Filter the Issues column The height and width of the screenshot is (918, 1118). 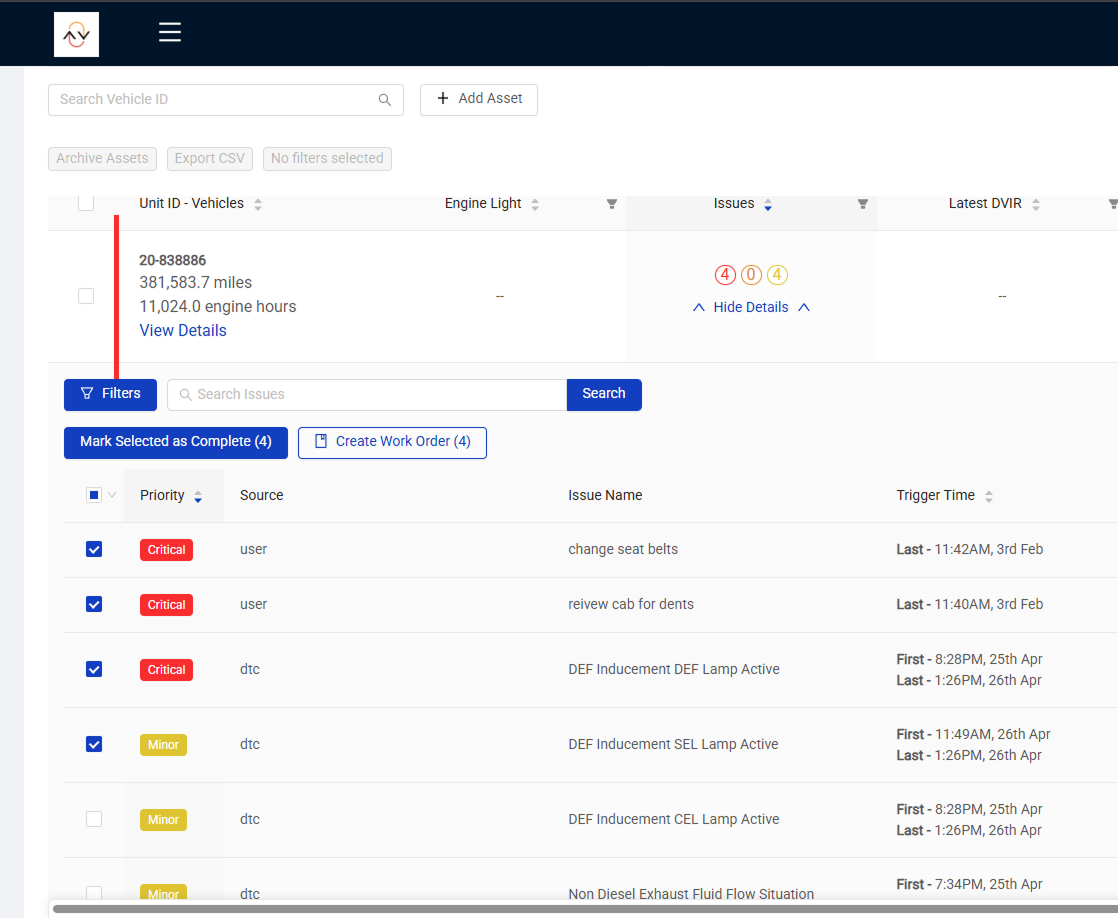(863, 204)
